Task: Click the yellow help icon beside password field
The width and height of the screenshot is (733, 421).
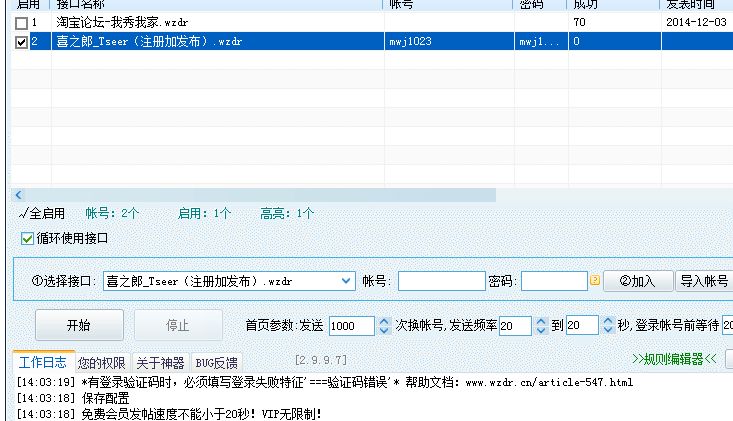Action: [595, 281]
